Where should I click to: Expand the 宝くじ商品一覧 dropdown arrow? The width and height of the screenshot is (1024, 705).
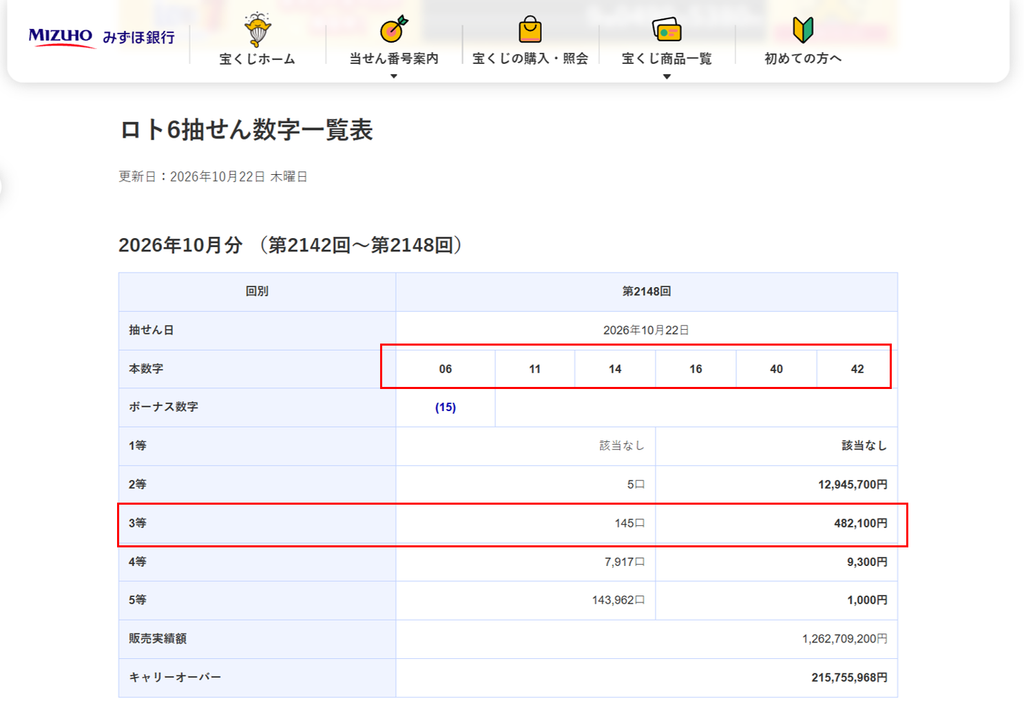click(x=667, y=76)
